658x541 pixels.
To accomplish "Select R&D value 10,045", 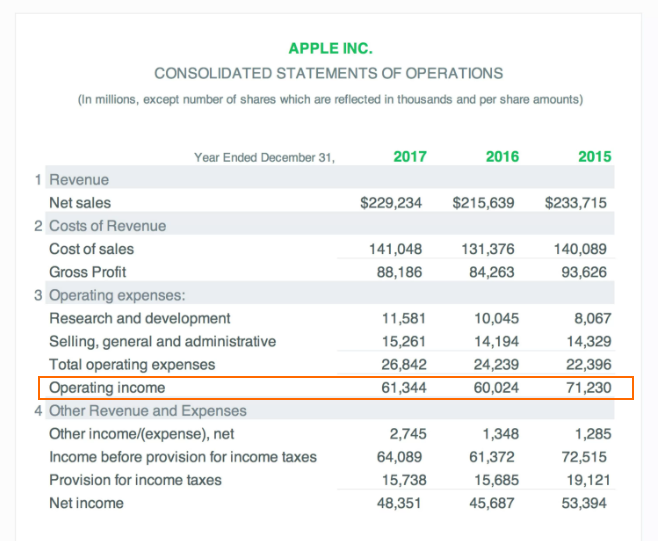I will pos(496,318).
